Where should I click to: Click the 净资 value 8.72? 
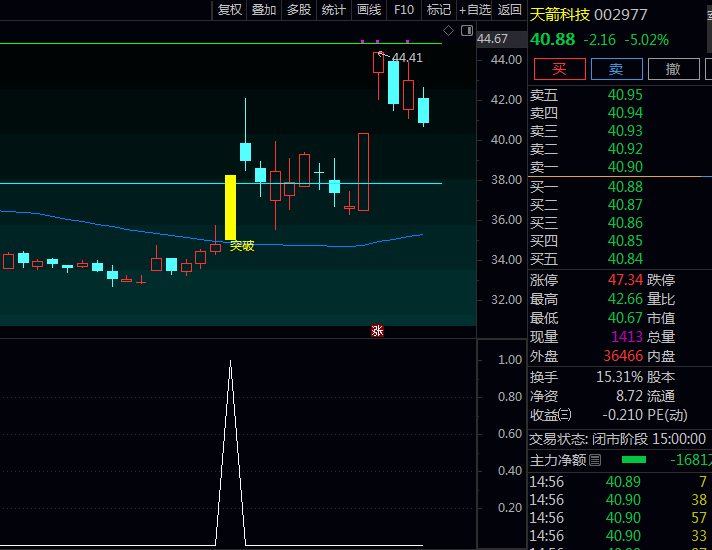[629, 396]
